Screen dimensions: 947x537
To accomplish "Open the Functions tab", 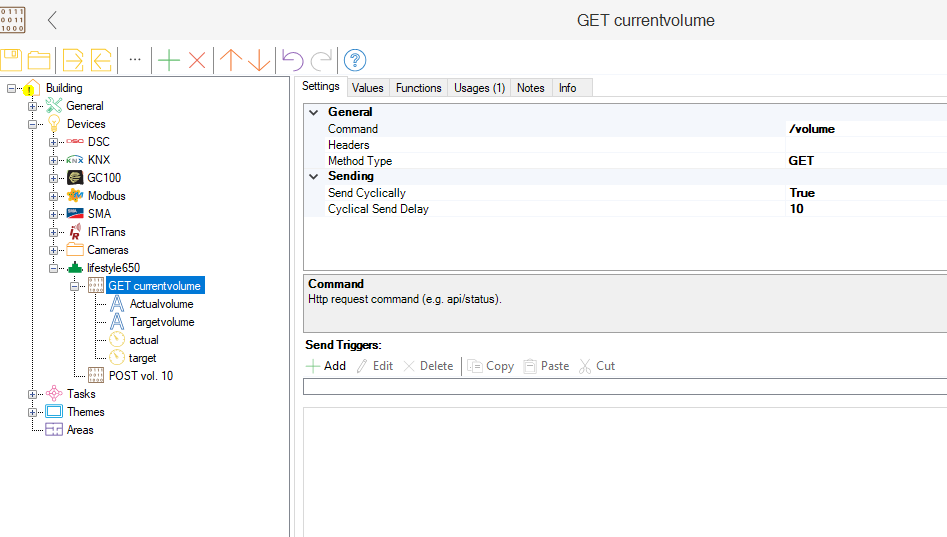I will click(418, 88).
